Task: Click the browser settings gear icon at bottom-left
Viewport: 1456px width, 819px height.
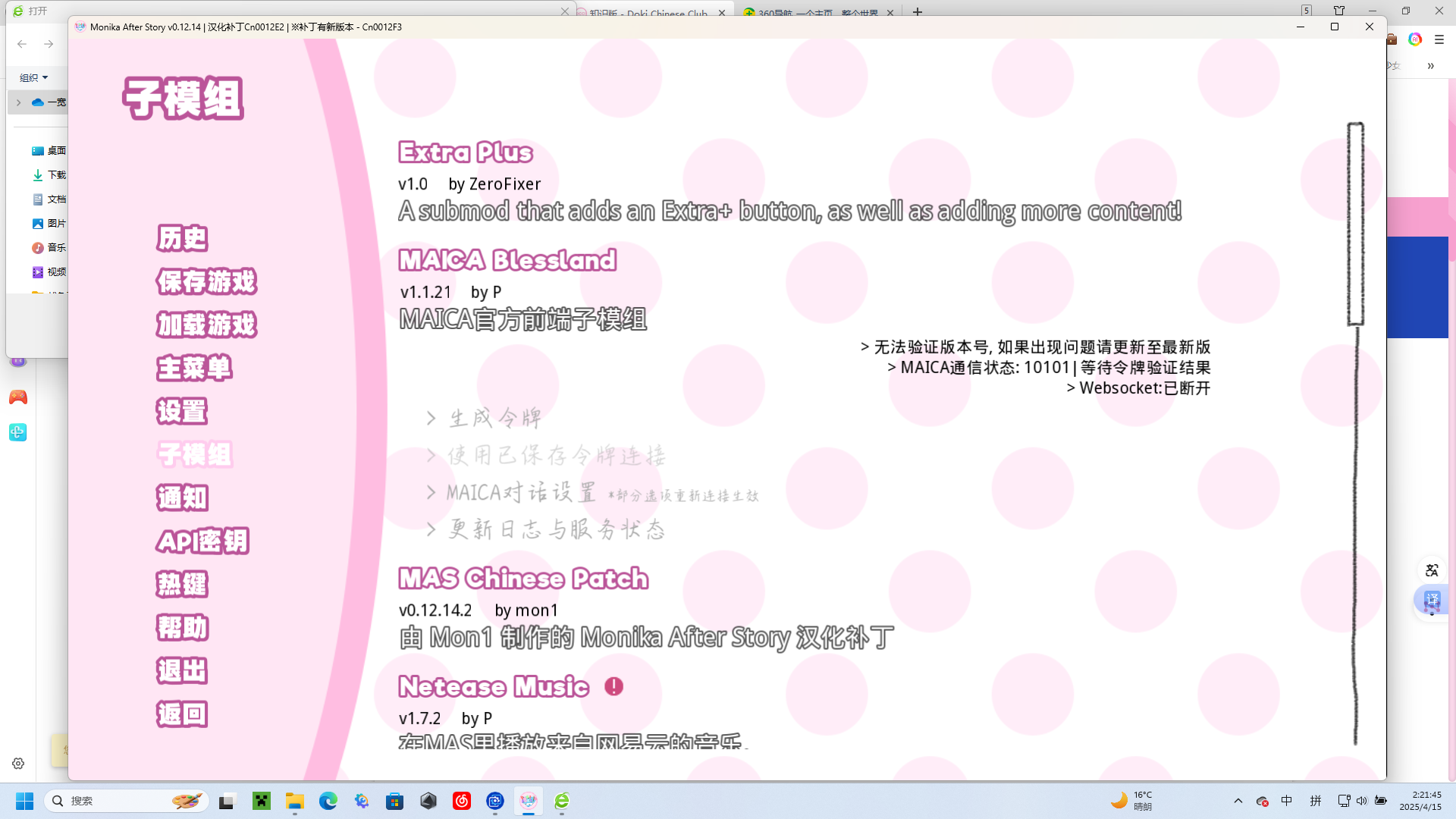Action: coord(18,764)
